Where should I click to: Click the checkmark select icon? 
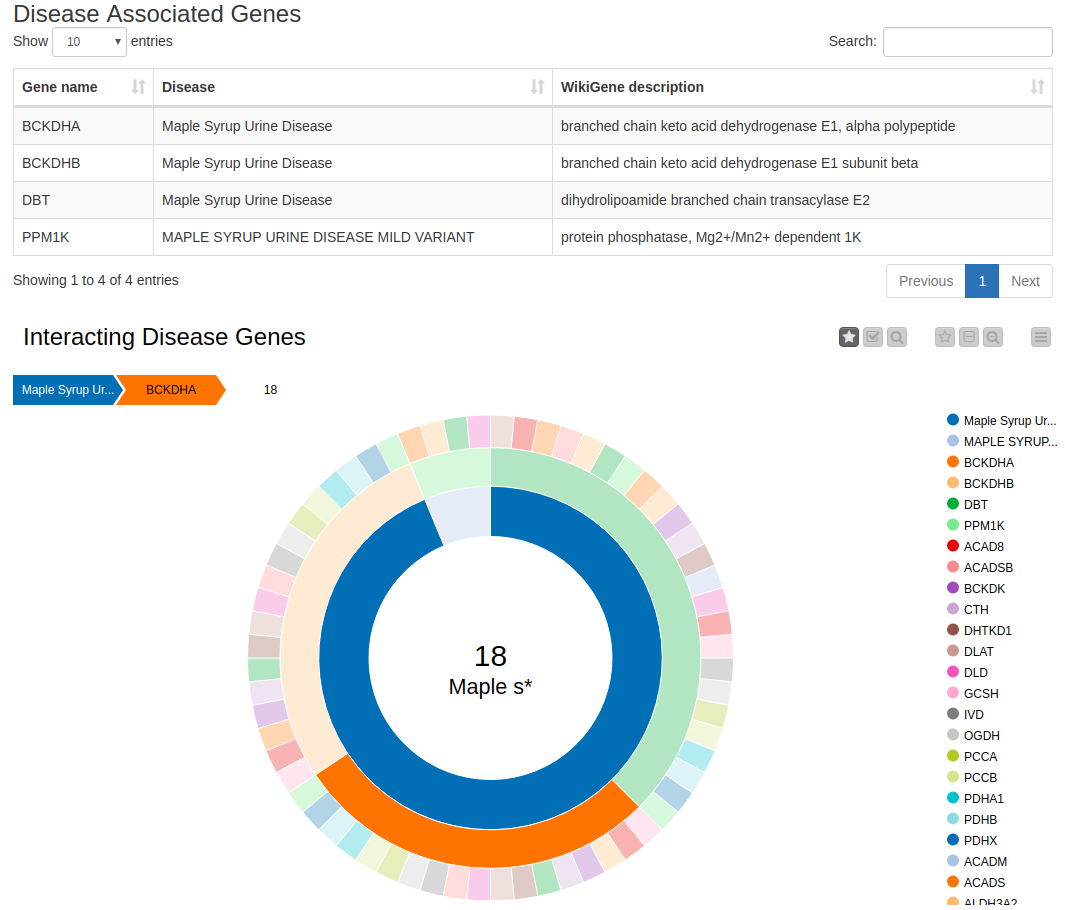click(873, 337)
